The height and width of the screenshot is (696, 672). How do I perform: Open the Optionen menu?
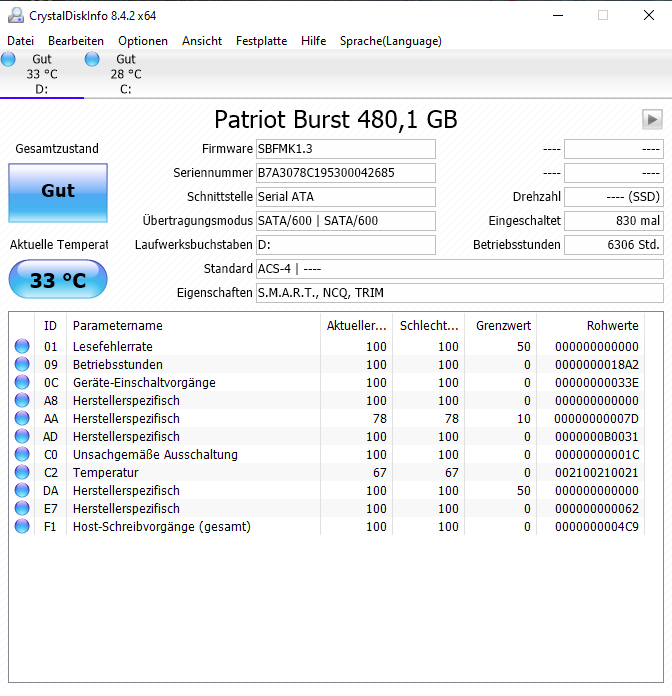[143, 41]
